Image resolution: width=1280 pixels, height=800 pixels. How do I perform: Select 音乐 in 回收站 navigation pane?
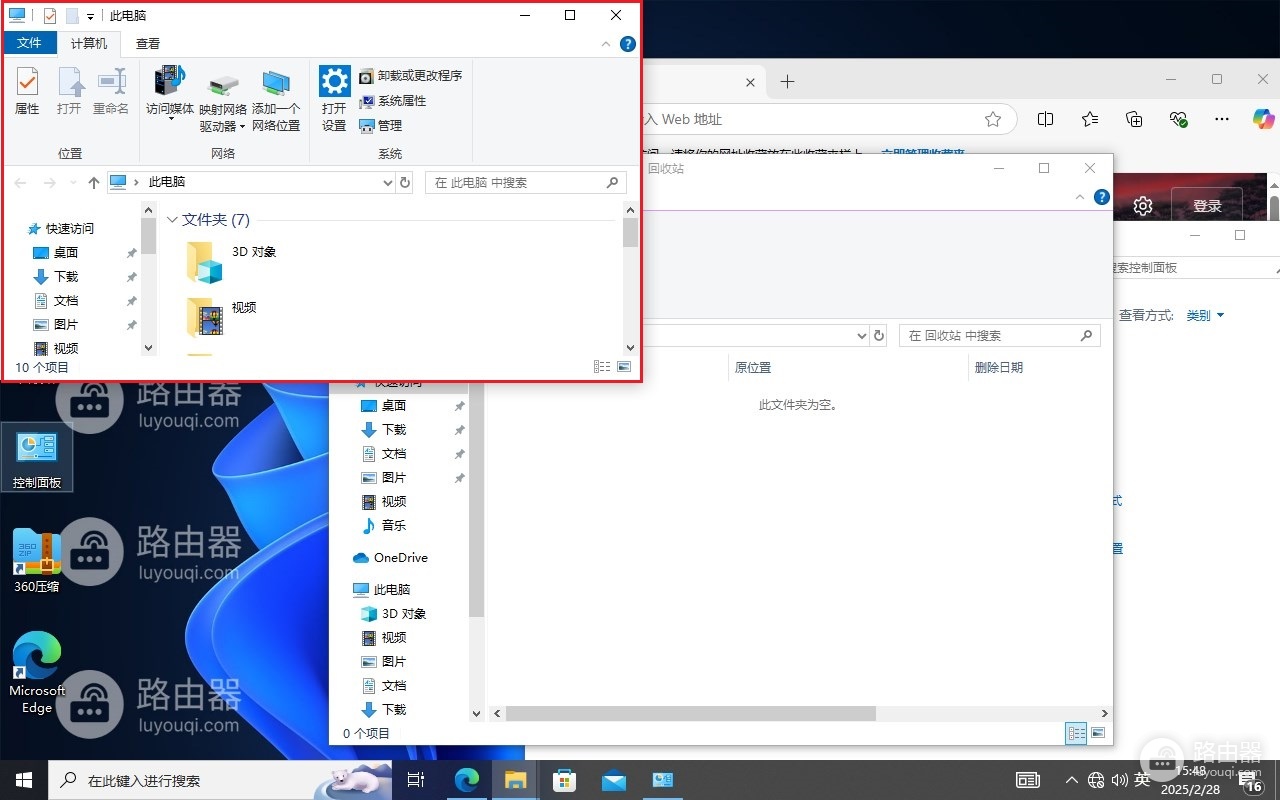pos(394,525)
